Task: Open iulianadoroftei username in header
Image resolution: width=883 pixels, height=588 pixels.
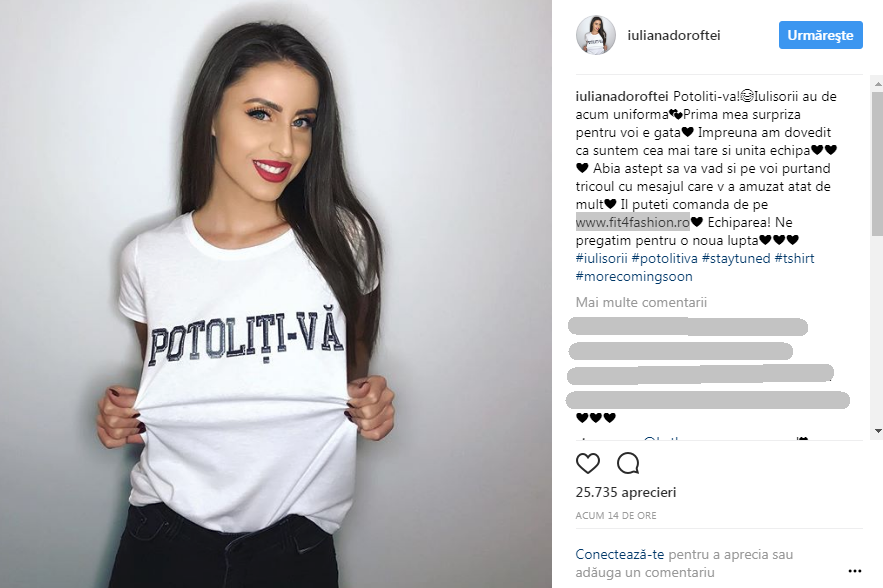Action: pyautogui.click(x=674, y=35)
